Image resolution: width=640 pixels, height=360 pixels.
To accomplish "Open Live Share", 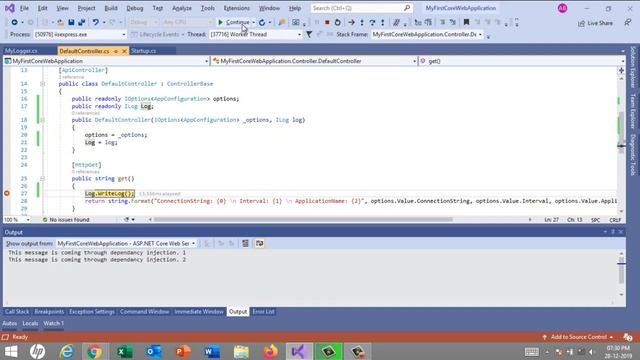I will click(x=595, y=23).
